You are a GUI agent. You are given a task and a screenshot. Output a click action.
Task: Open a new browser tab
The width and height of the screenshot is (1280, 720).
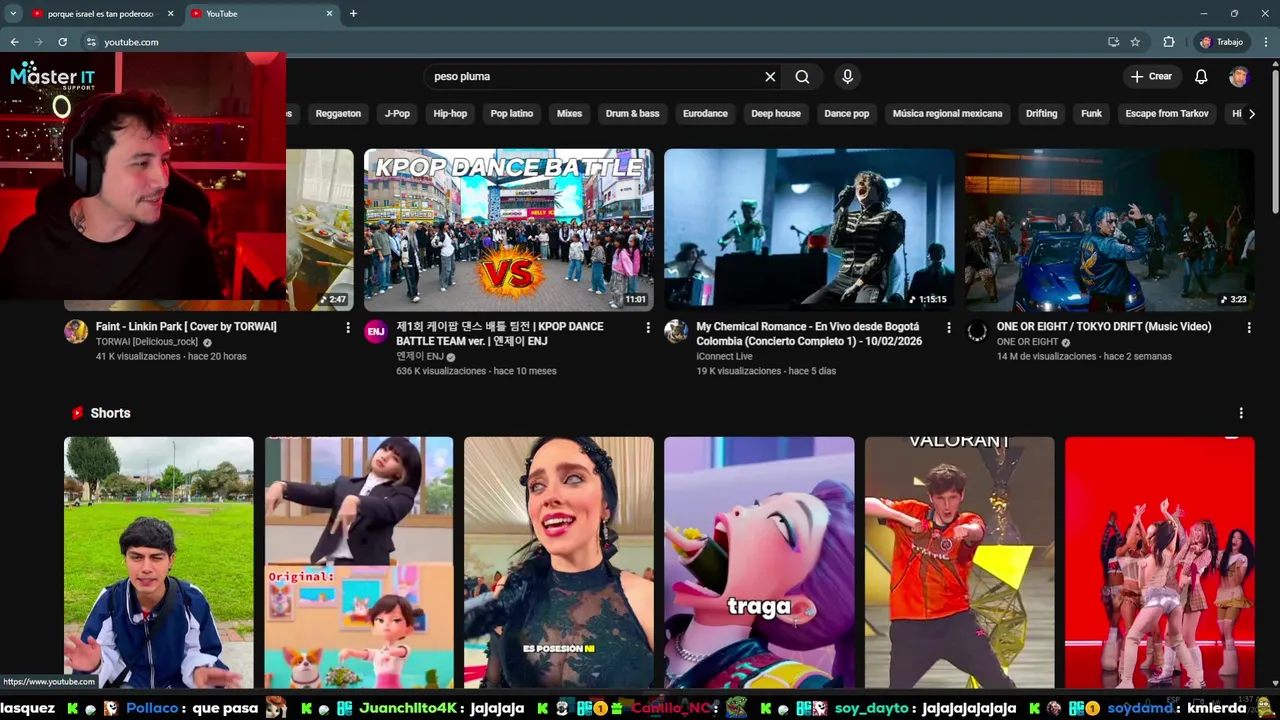pos(353,13)
